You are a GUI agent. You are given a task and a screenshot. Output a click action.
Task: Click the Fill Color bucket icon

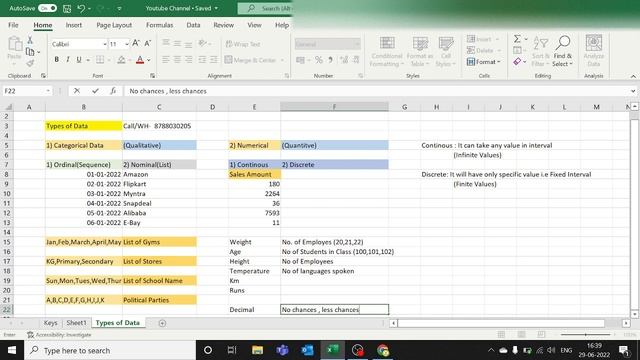[x=121, y=60]
